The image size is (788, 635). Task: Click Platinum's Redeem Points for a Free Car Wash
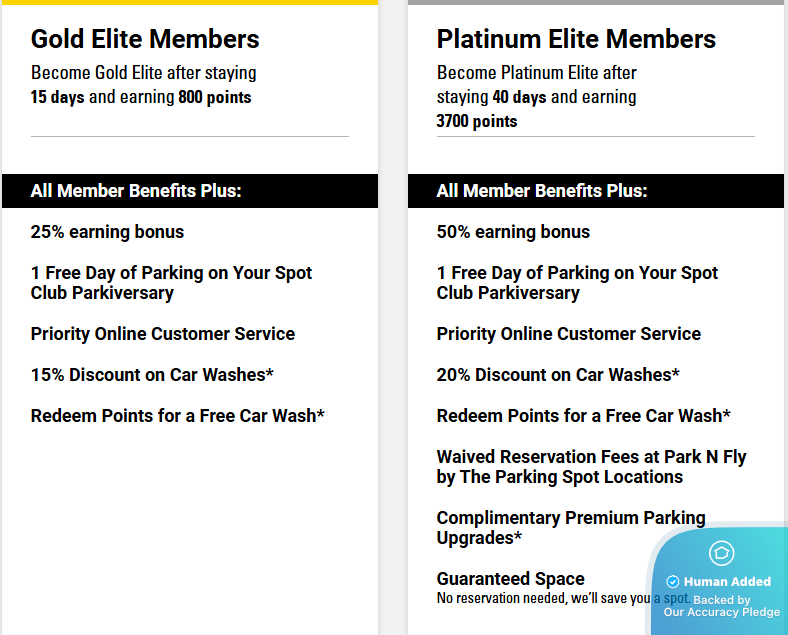point(583,416)
